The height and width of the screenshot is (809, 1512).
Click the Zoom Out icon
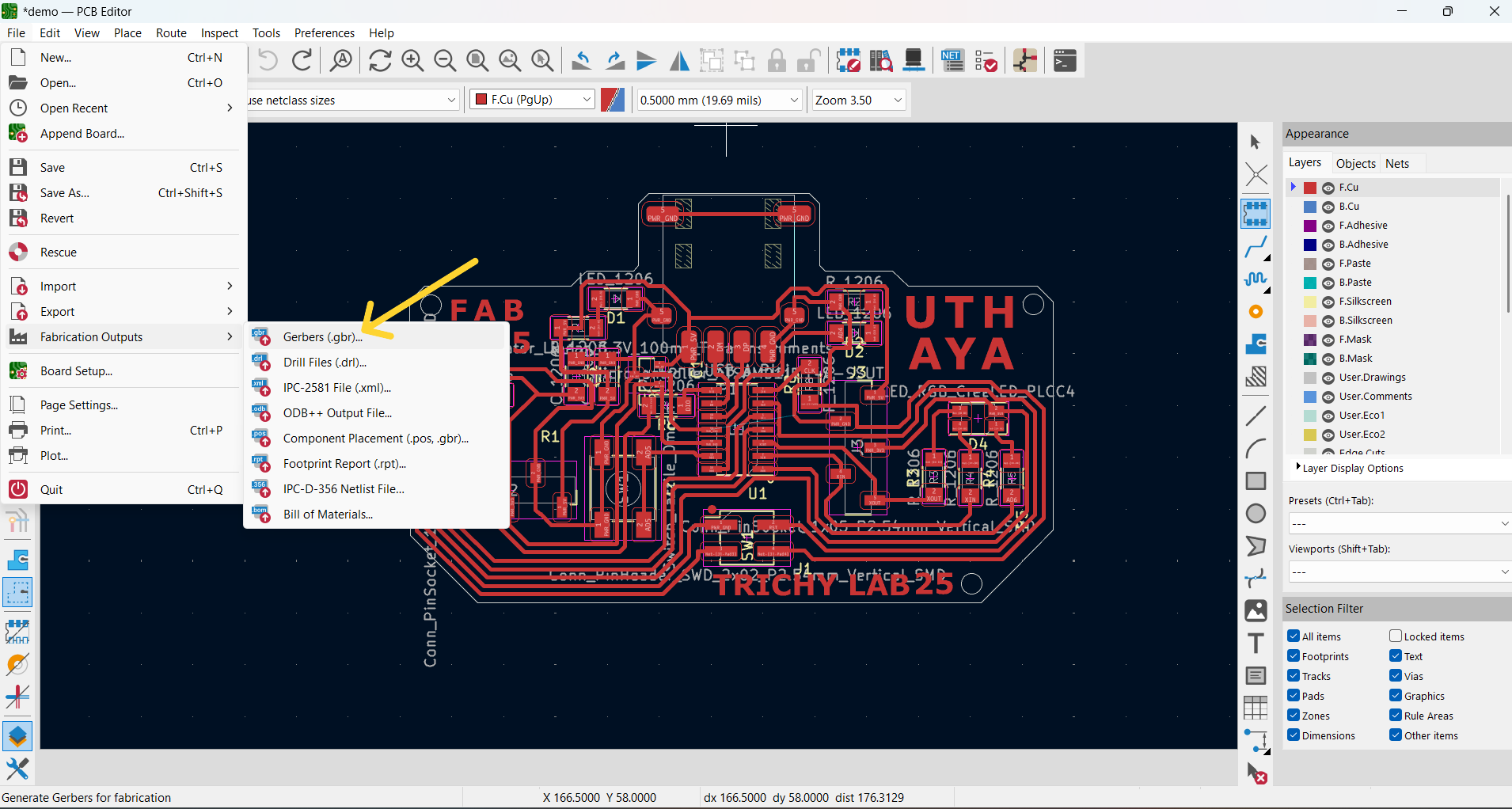coord(445,60)
